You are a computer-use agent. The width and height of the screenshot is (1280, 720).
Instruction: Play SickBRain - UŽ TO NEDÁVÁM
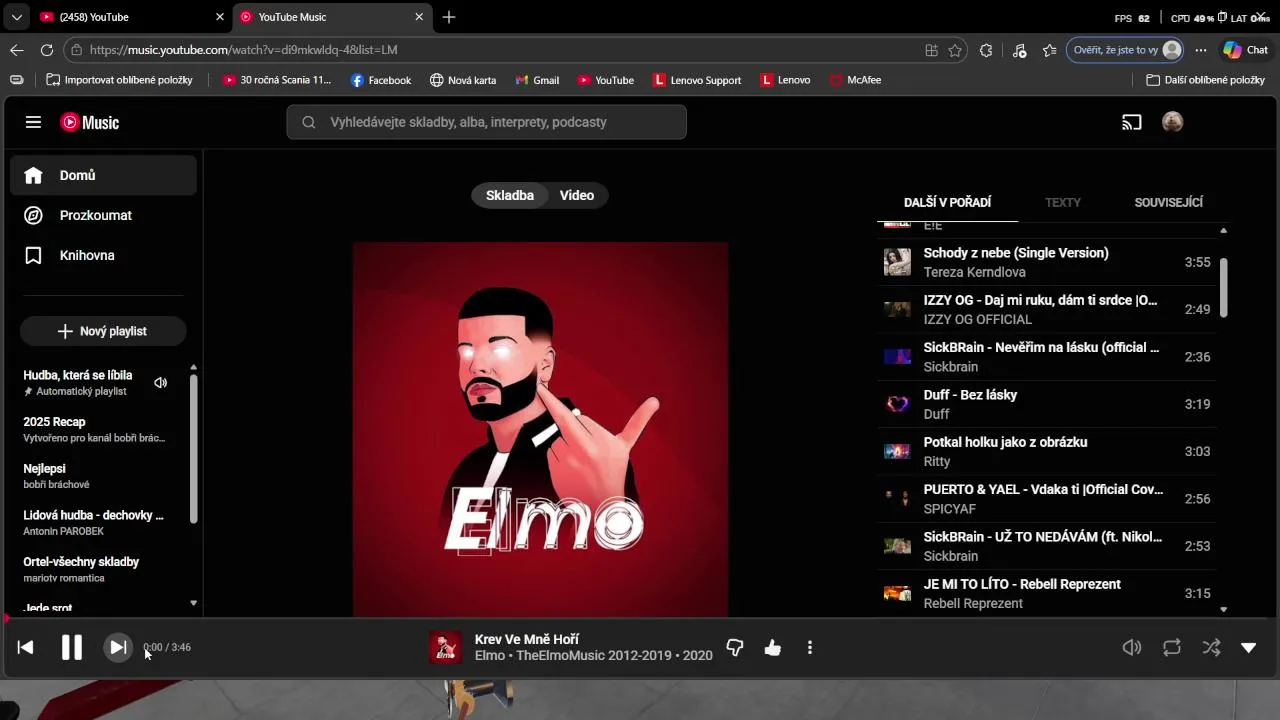[1047, 546]
